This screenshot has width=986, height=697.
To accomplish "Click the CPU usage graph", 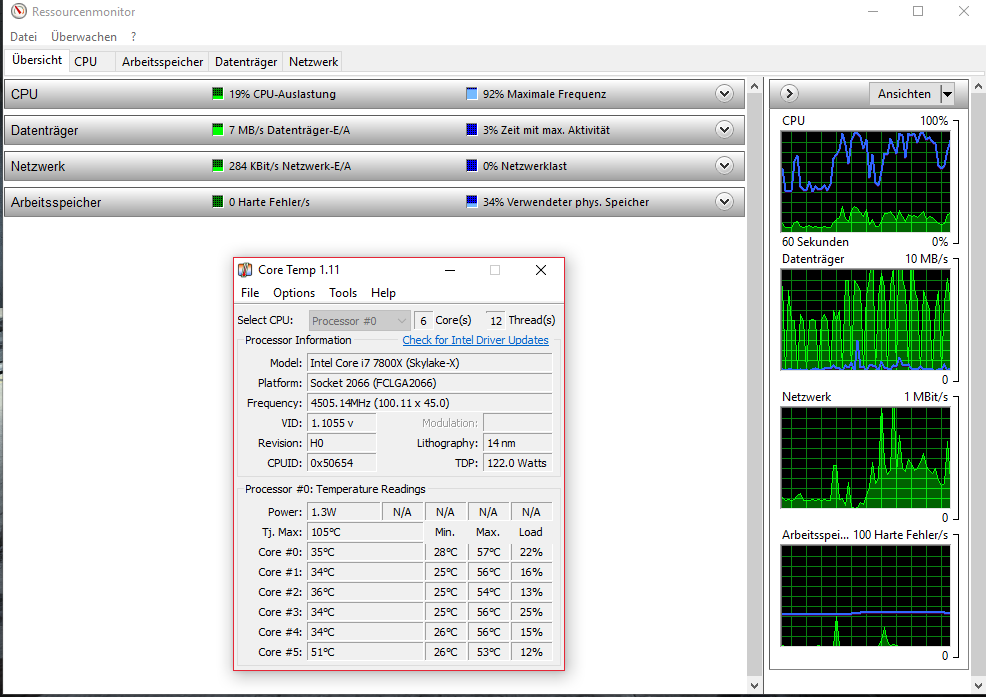I will point(865,181).
